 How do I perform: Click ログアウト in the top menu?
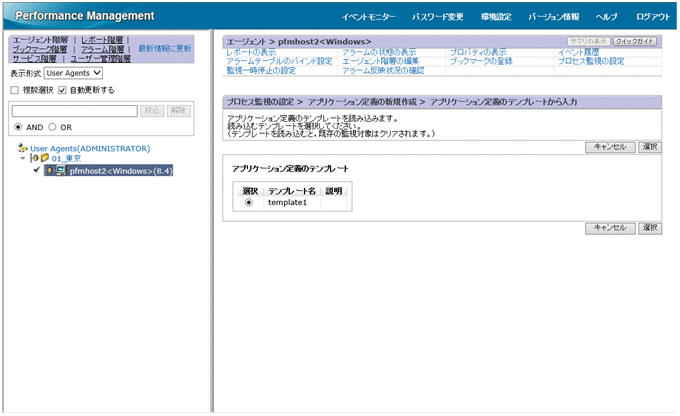653,17
